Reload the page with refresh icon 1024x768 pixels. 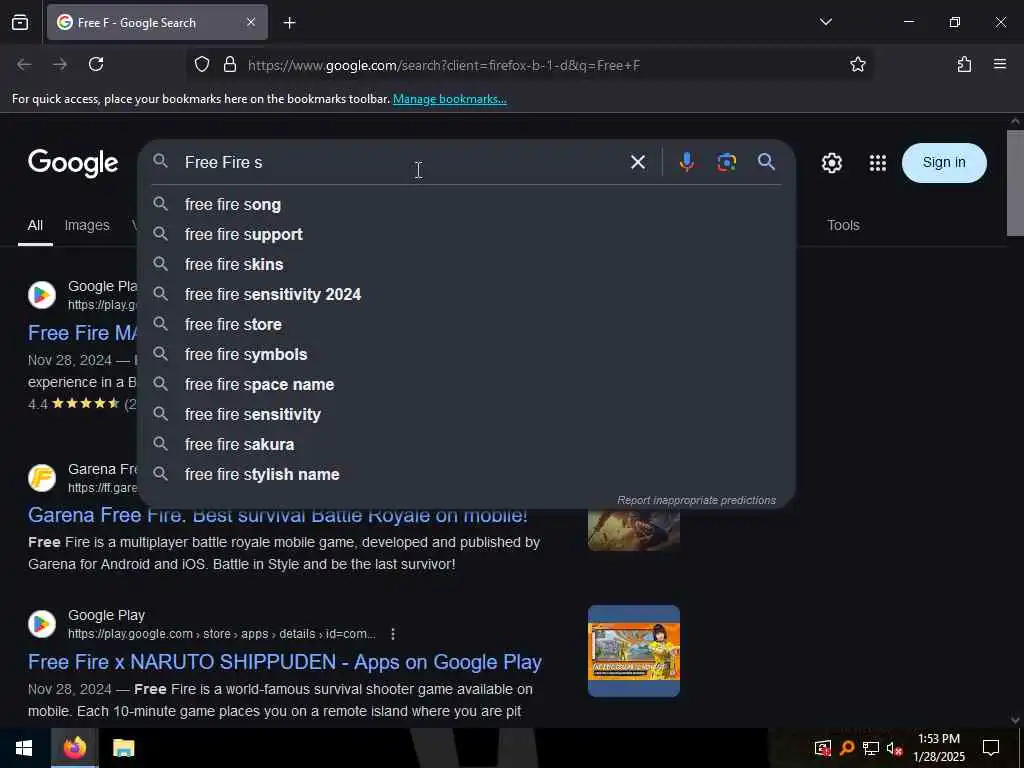(x=96, y=64)
